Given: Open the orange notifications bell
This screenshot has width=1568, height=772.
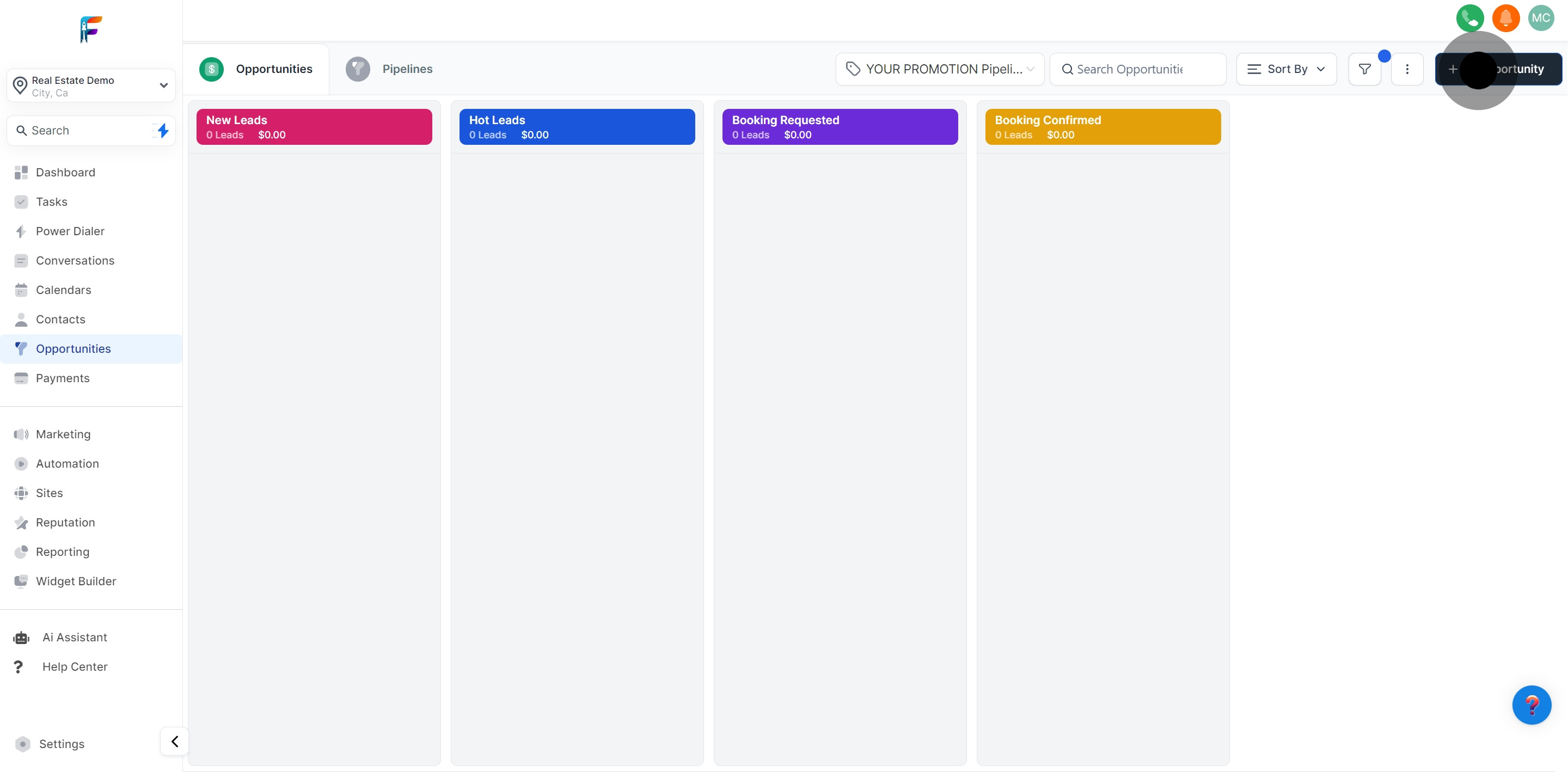Looking at the screenshot, I should [1505, 17].
